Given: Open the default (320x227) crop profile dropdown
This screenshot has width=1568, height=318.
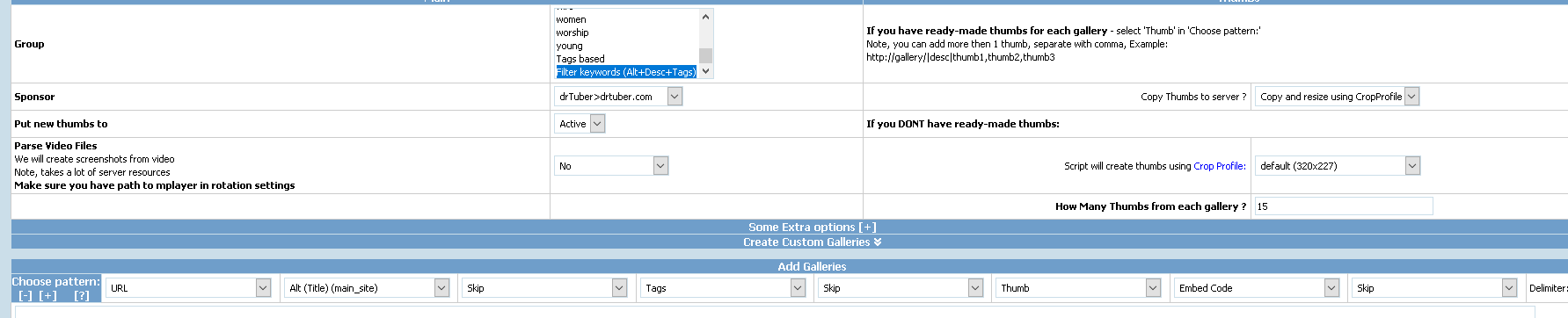Looking at the screenshot, I should coord(1337,166).
